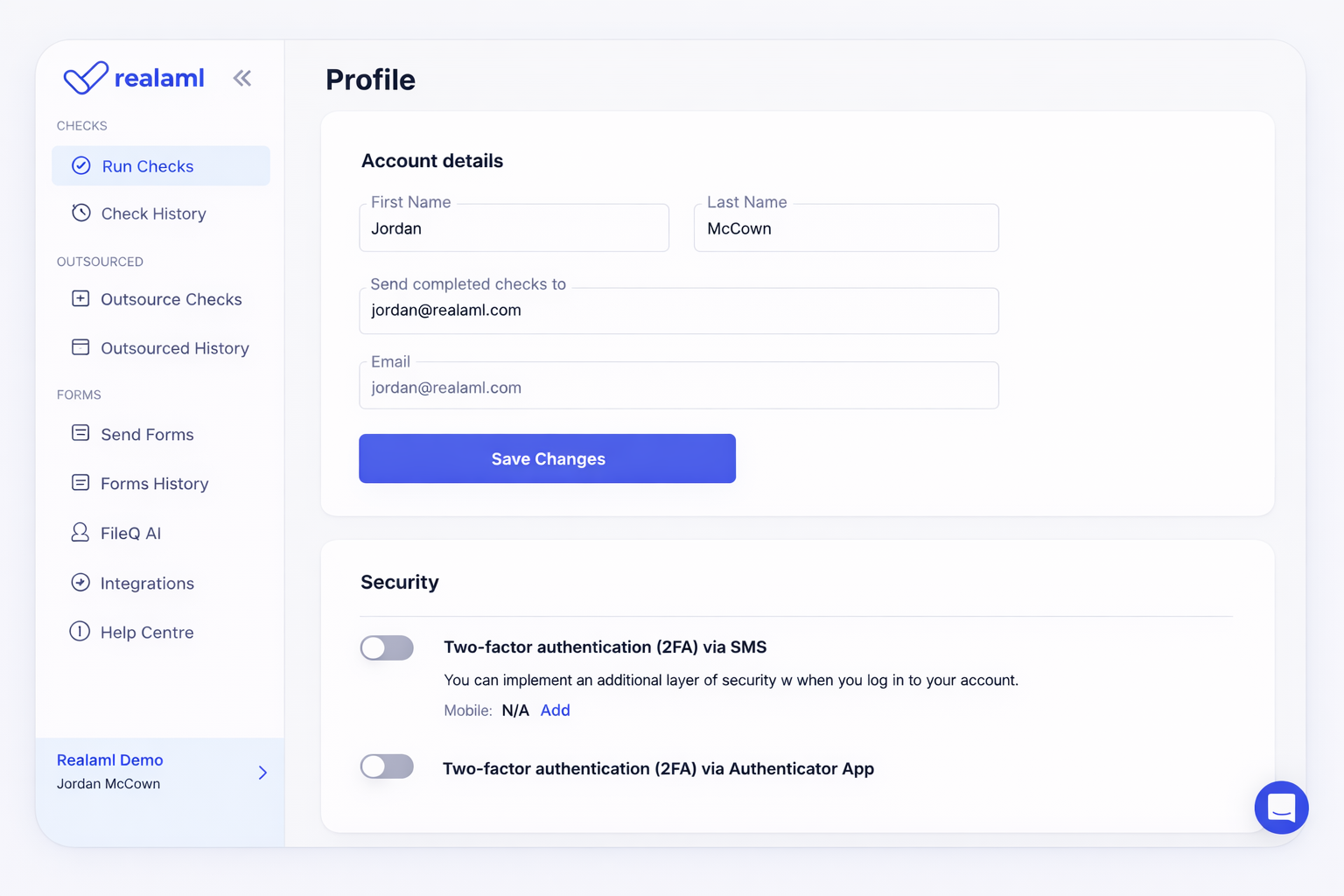Image resolution: width=1344 pixels, height=896 pixels.
Task: Click the Add mobile number link
Action: tap(555, 710)
